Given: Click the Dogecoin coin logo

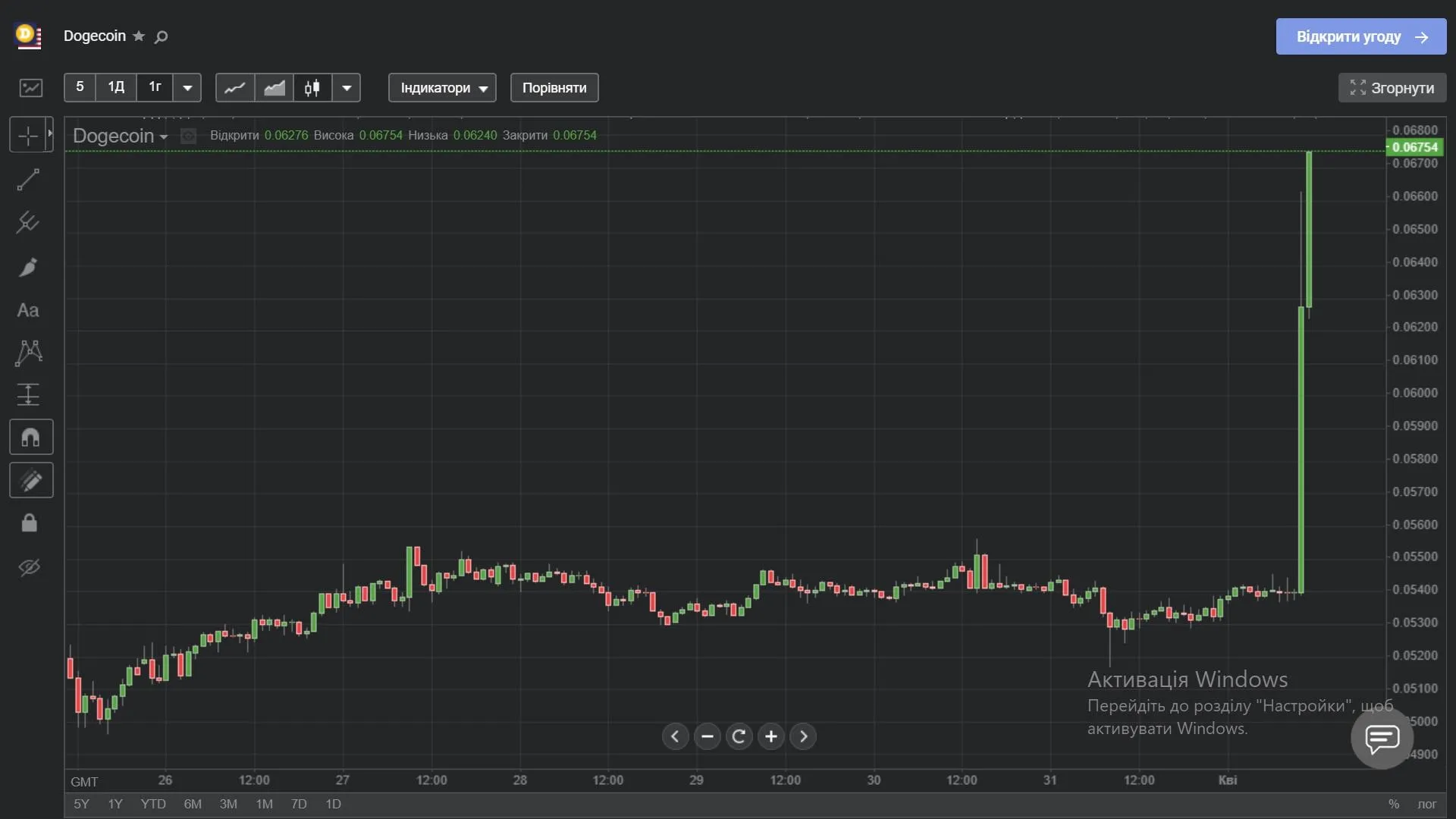Looking at the screenshot, I should click(x=29, y=36).
